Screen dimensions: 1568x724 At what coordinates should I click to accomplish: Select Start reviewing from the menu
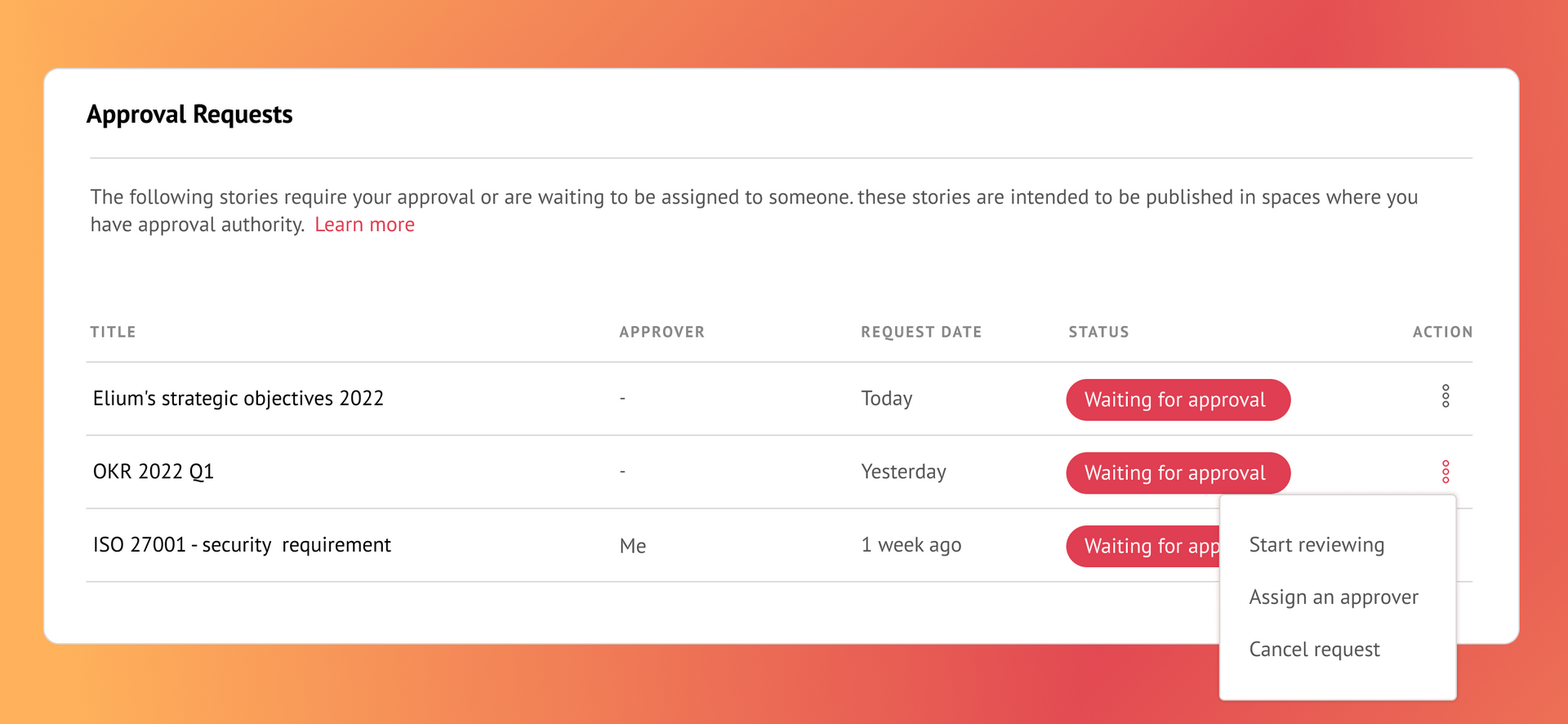(x=1316, y=545)
